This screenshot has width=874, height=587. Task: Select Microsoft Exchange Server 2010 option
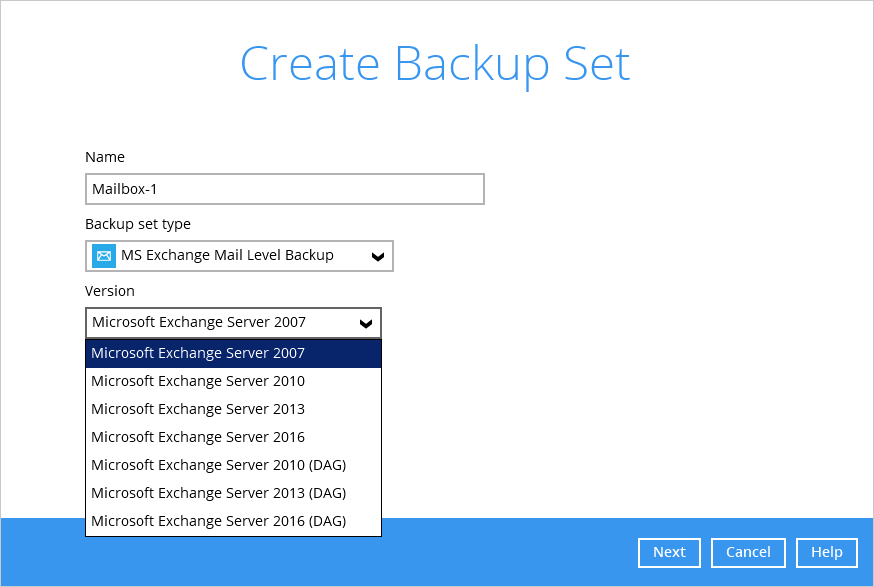click(234, 381)
